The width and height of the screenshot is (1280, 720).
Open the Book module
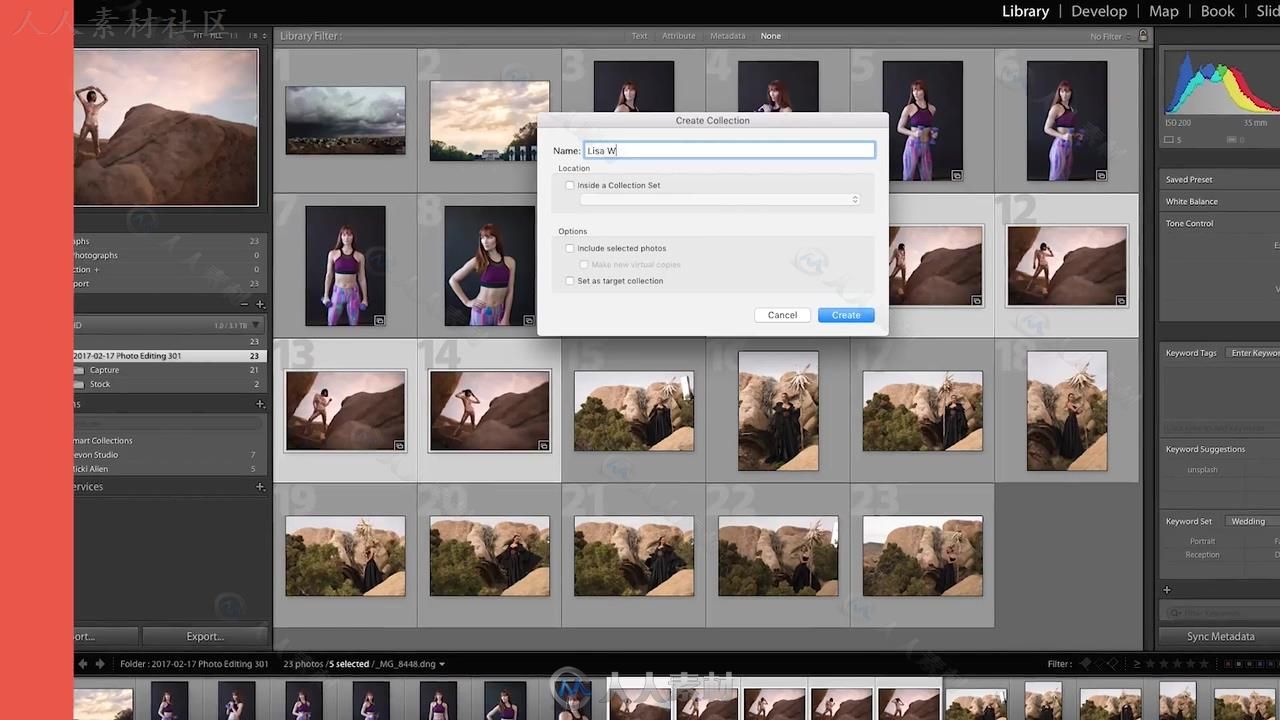pyautogui.click(x=1217, y=11)
